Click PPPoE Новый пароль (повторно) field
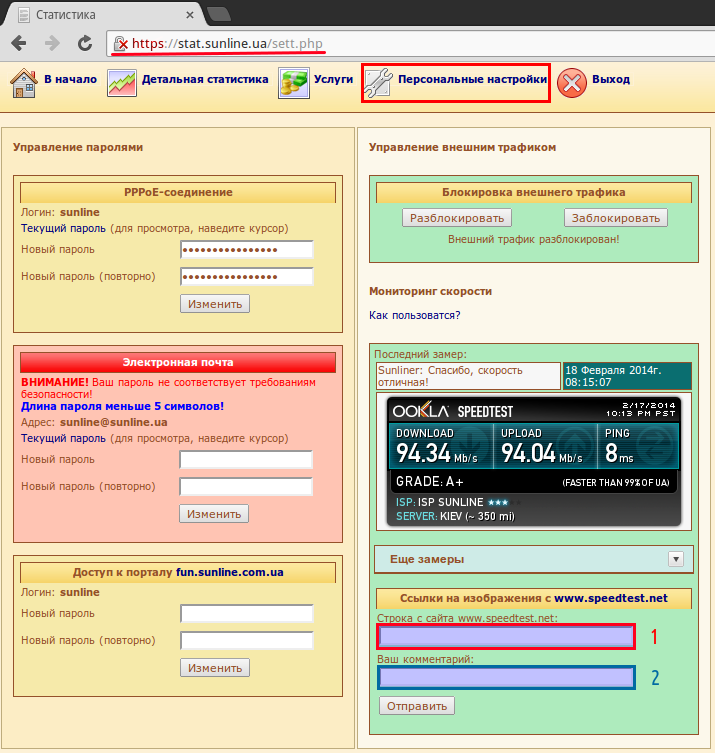This screenshot has height=753, width=715. click(x=247, y=277)
